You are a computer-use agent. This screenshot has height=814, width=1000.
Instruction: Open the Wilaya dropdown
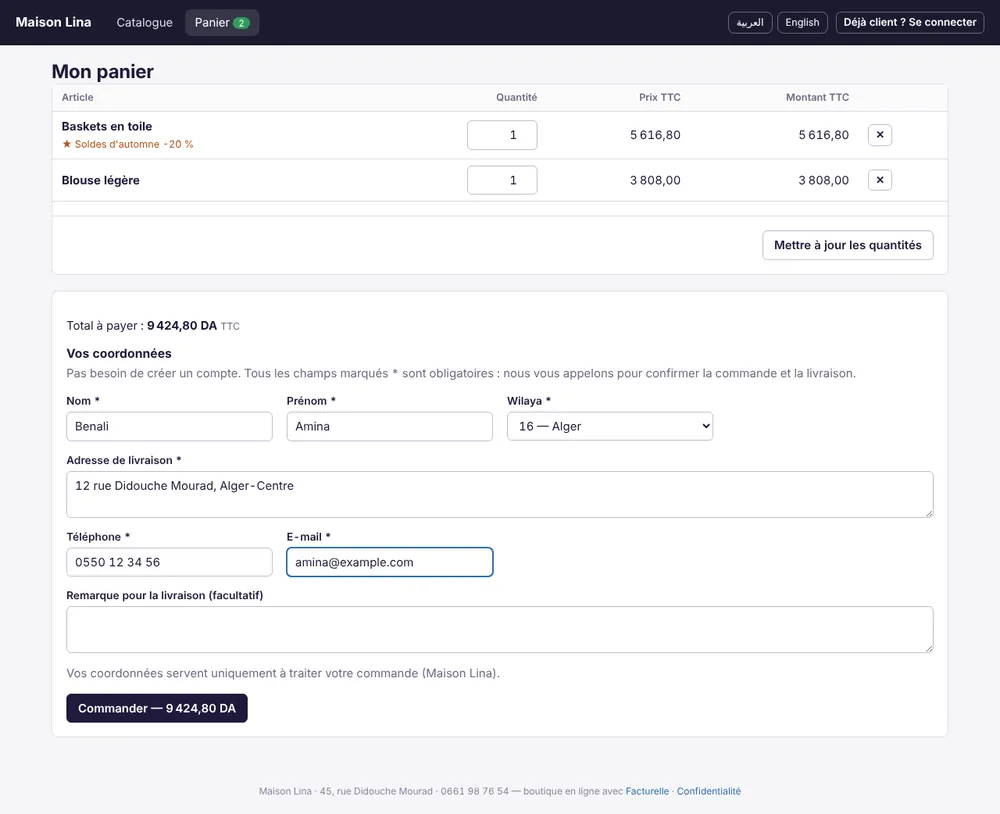610,426
